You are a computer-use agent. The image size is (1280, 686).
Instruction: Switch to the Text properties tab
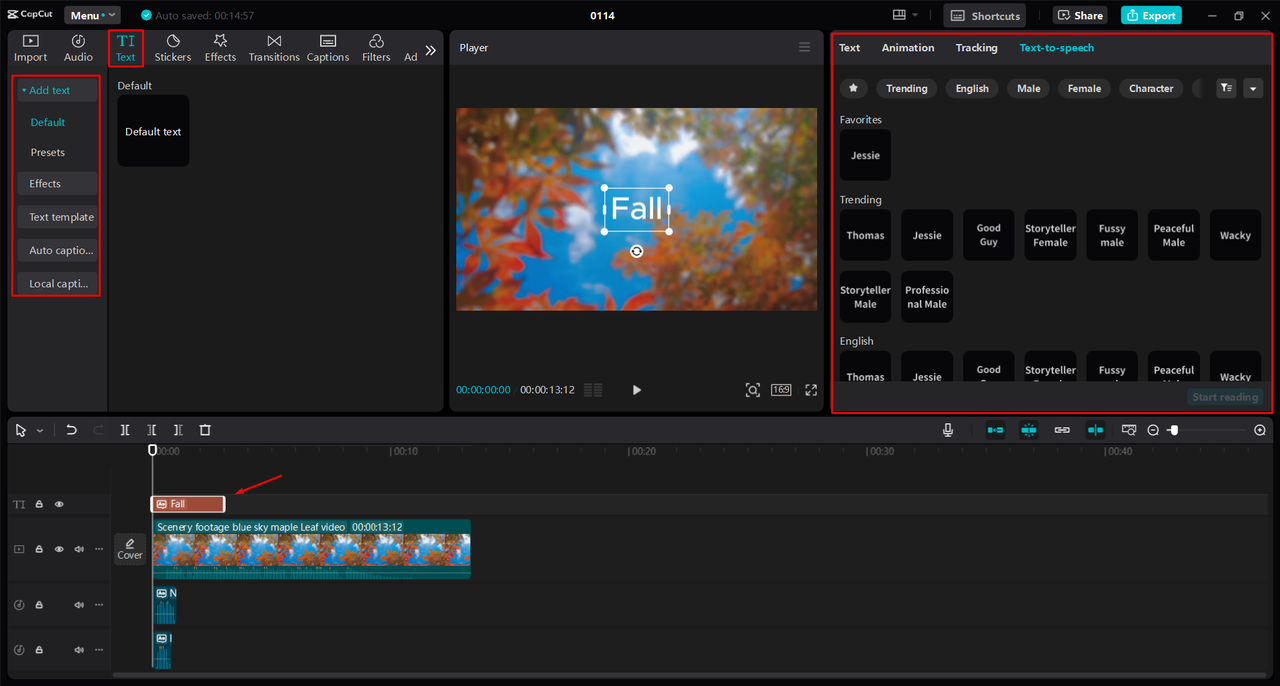tap(849, 48)
